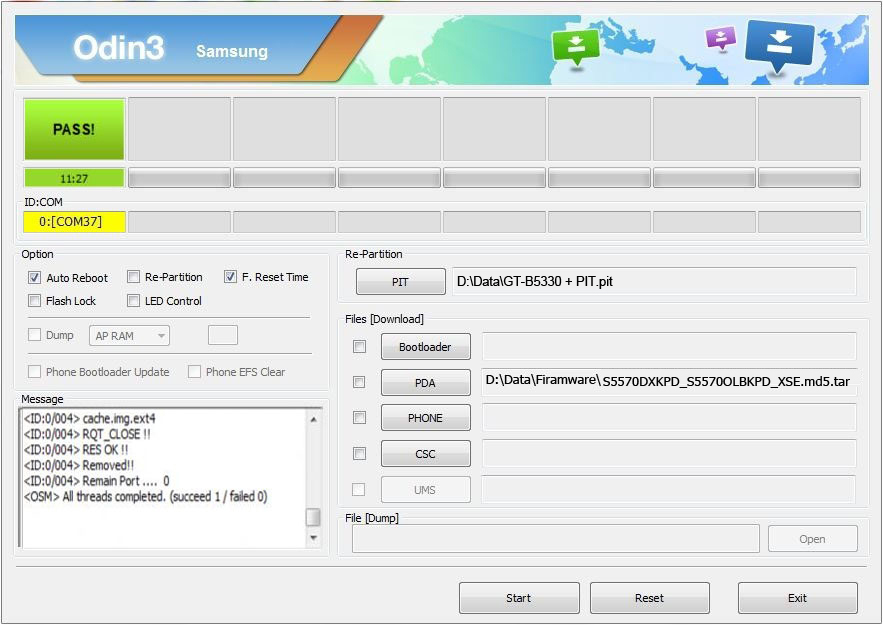Click the PHONE file button

click(x=426, y=418)
